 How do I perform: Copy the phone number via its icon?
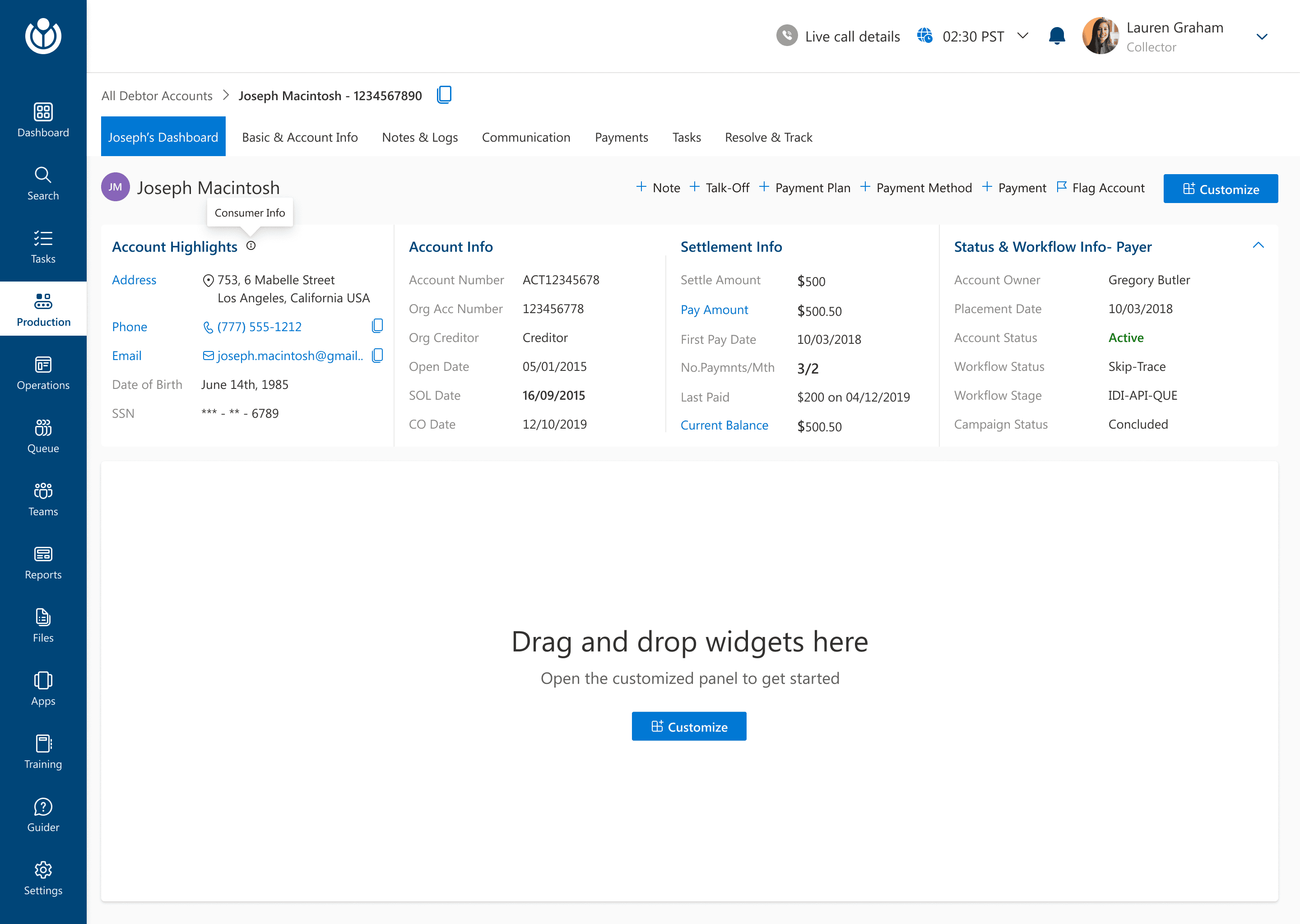(x=377, y=326)
